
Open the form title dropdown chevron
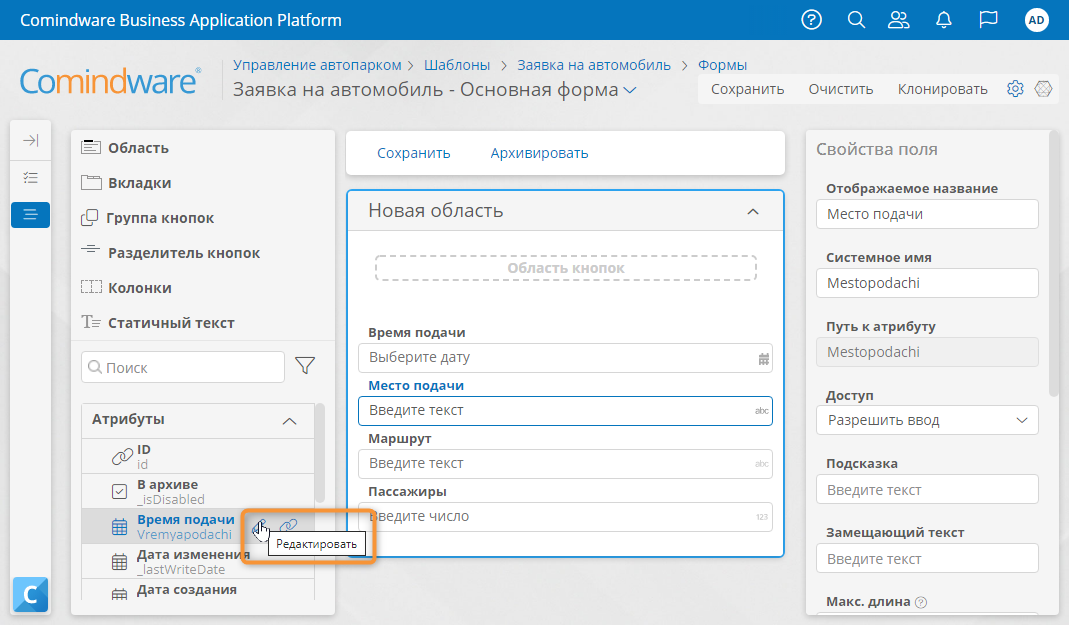click(x=630, y=90)
